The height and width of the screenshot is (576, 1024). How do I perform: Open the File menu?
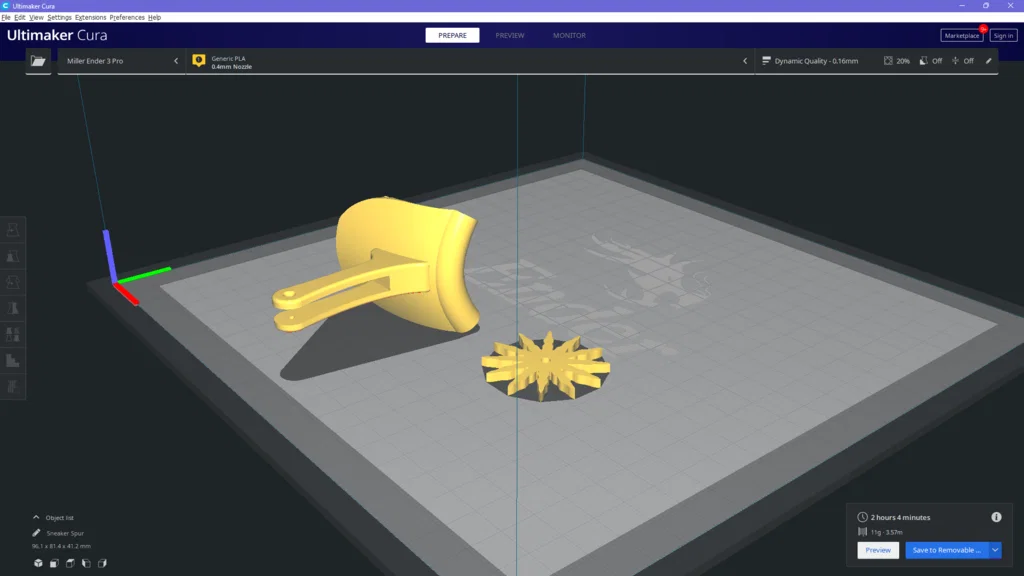pos(6,18)
